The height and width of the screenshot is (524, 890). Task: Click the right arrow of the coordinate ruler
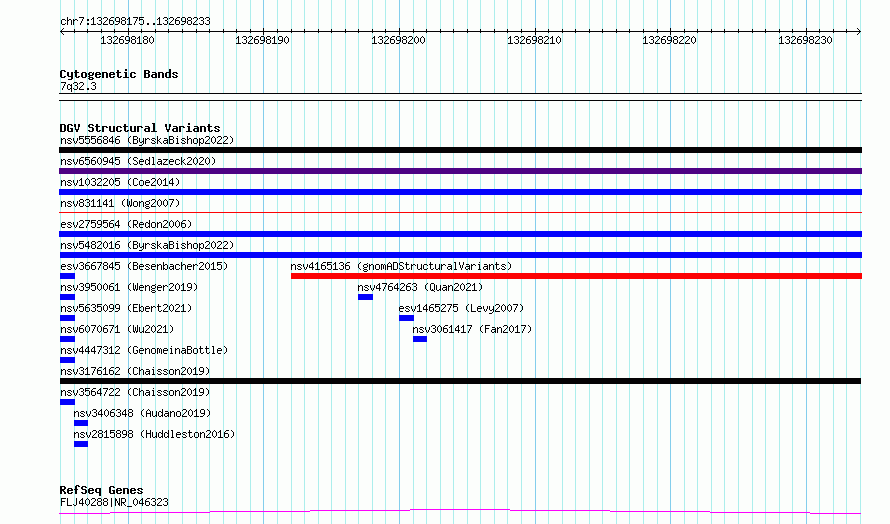point(859,32)
